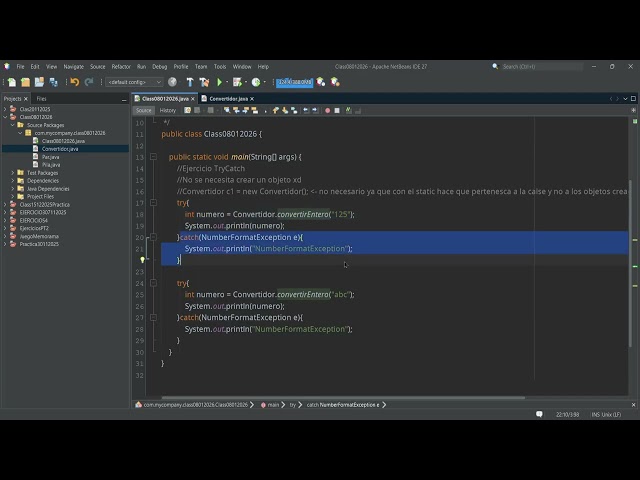Click the orange Undo arrow

(74, 82)
